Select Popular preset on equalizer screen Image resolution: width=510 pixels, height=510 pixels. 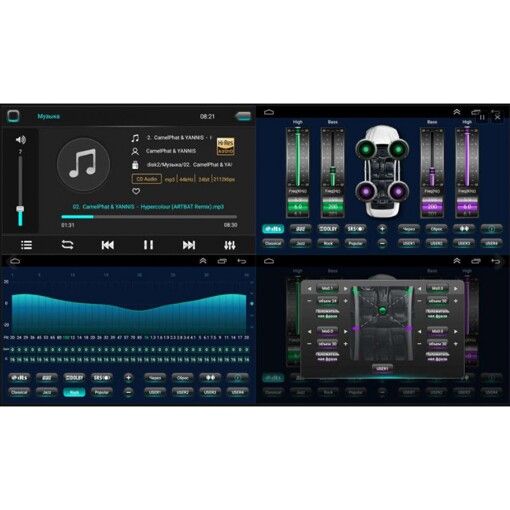coord(101,392)
